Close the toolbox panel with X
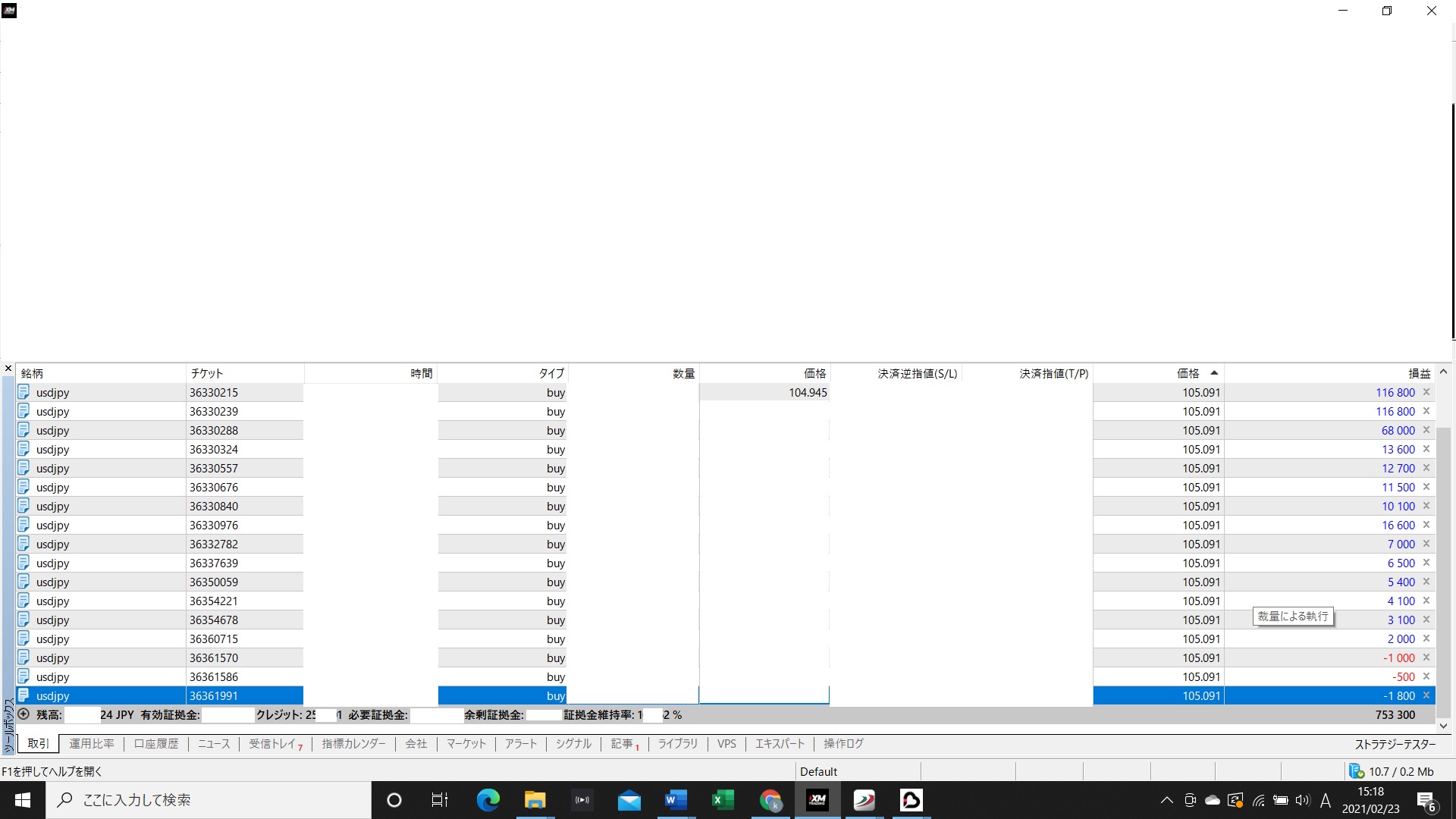The height and width of the screenshot is (819, 1456). pos(8,369)
